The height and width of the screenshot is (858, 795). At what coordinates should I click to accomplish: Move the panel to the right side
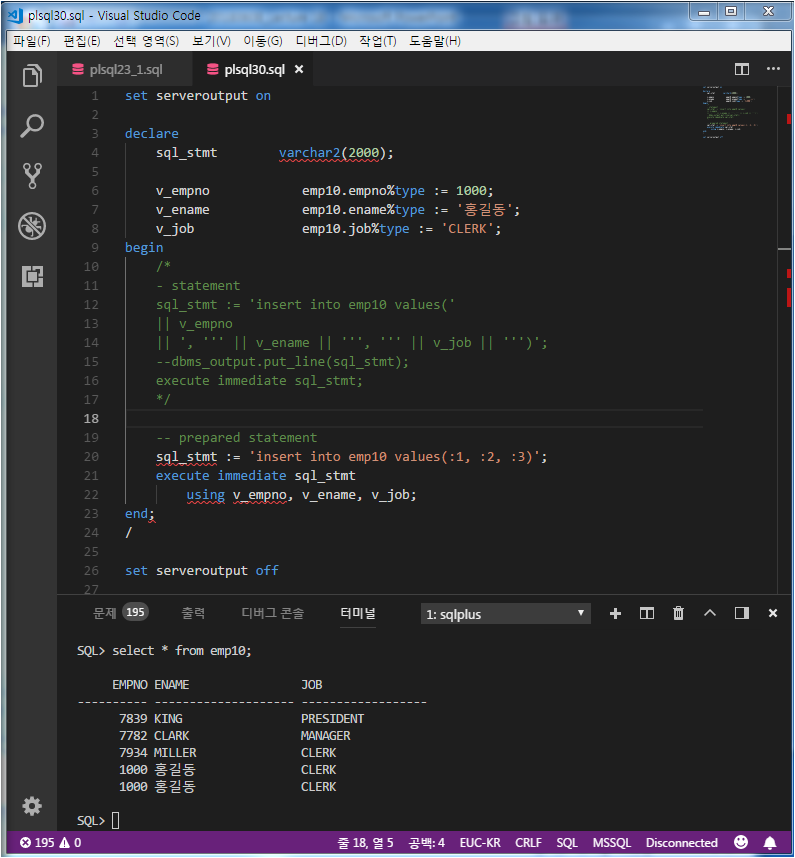pos(742,613)
